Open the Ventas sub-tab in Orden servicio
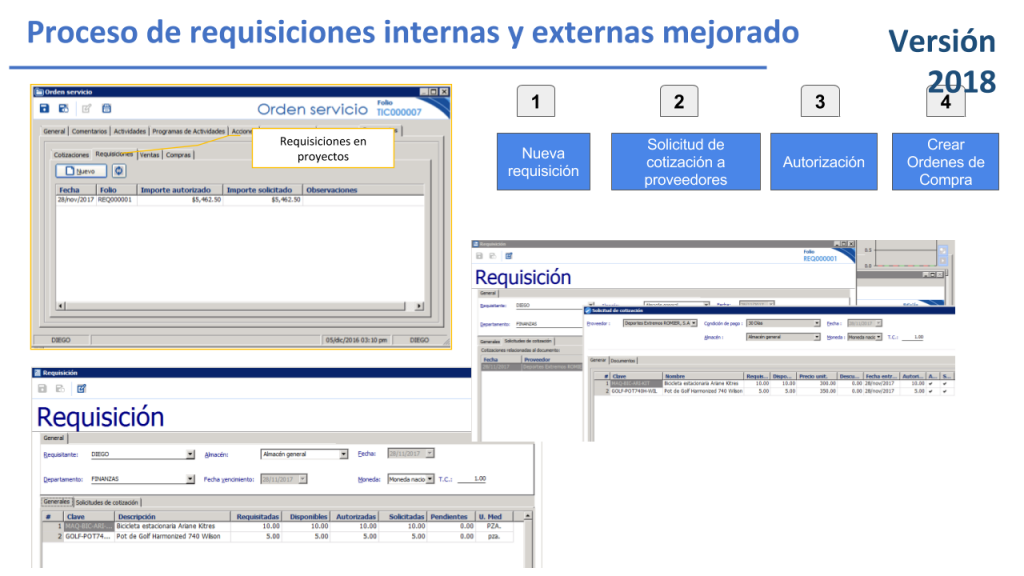Screen dimensions: 1024x576 point(150,155)
